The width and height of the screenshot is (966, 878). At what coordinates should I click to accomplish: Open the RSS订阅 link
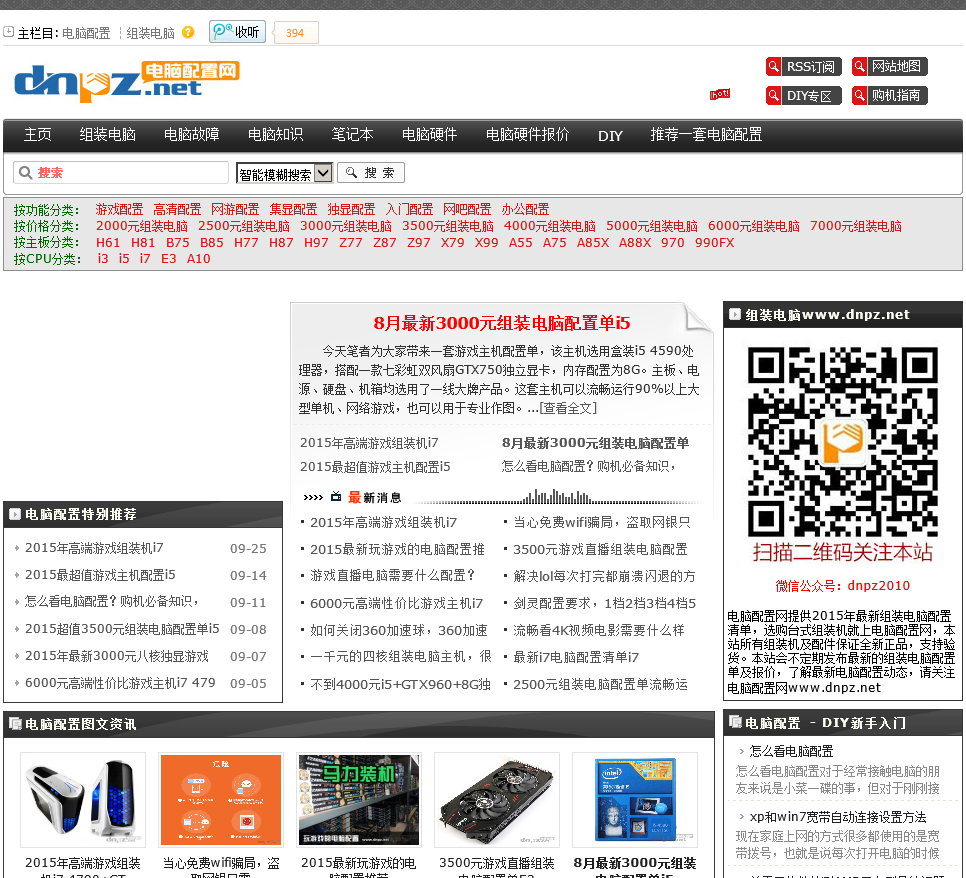(811, 67)
